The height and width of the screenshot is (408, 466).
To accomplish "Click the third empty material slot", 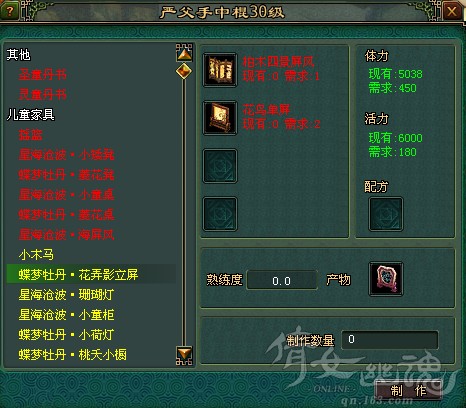I will pos(220,166).
